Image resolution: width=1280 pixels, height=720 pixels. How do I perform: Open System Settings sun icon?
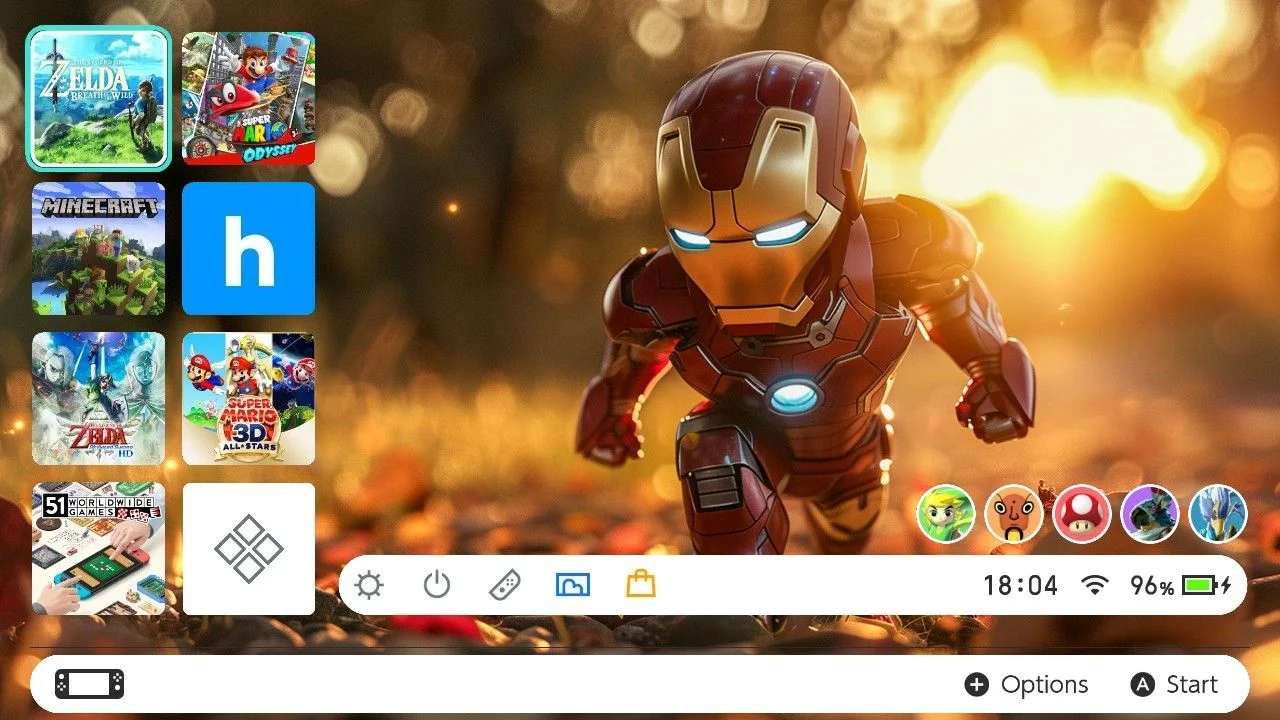coord(369,585)
